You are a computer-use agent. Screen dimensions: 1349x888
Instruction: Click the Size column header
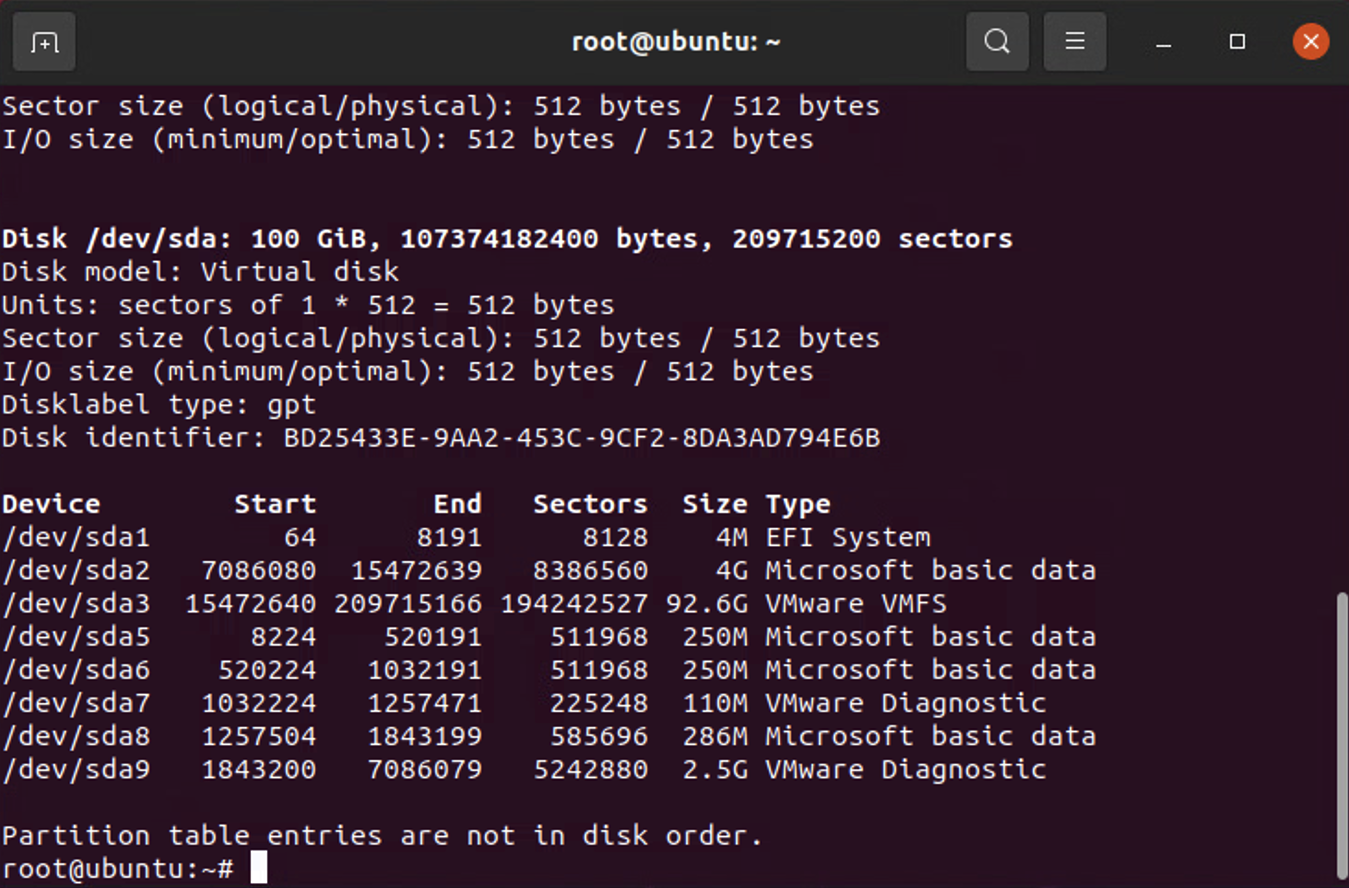(x=714, y=504)
